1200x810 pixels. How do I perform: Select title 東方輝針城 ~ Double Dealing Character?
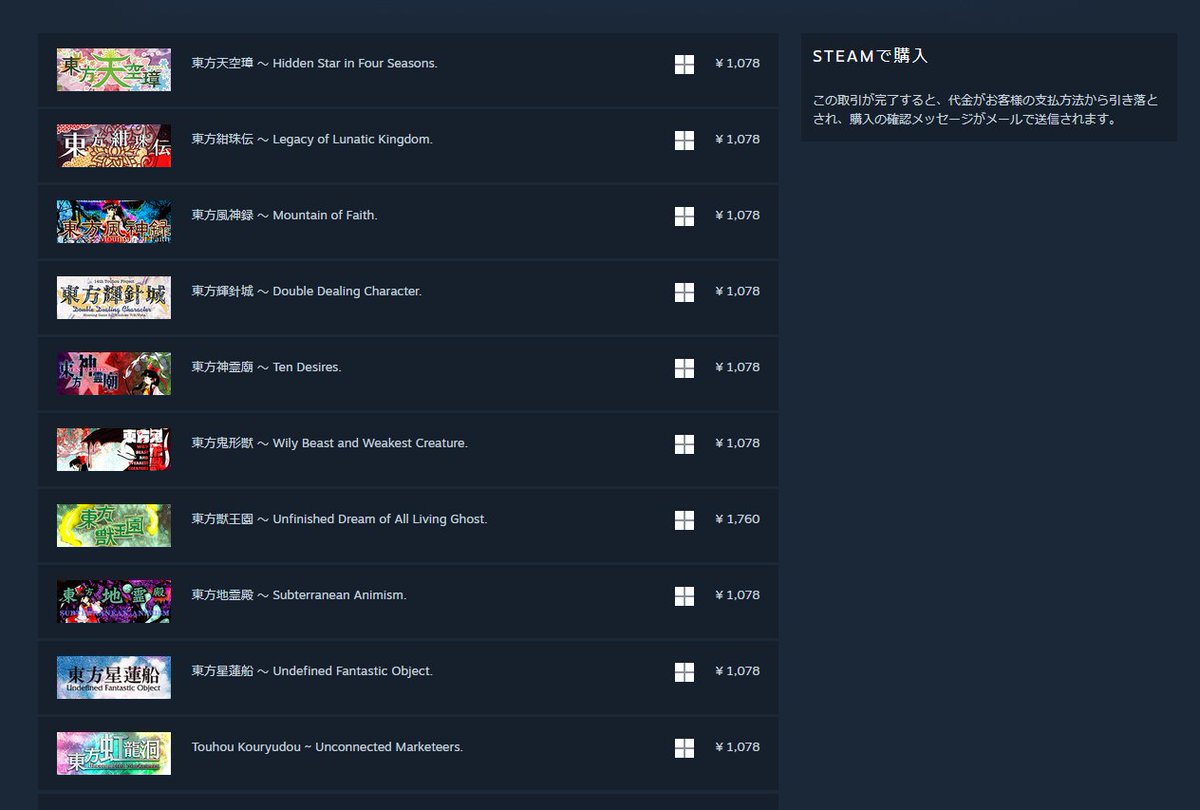click(x=306, y=291)
